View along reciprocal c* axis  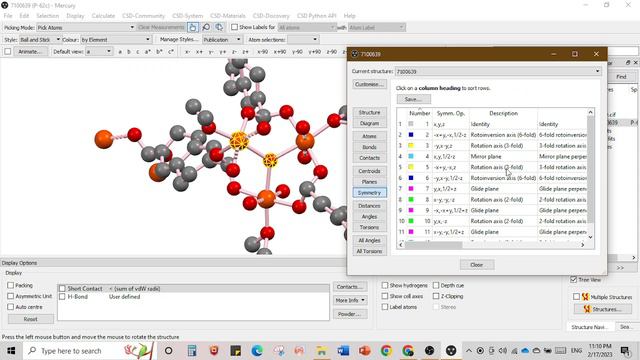pyautogui.click(x=171, y=52)
